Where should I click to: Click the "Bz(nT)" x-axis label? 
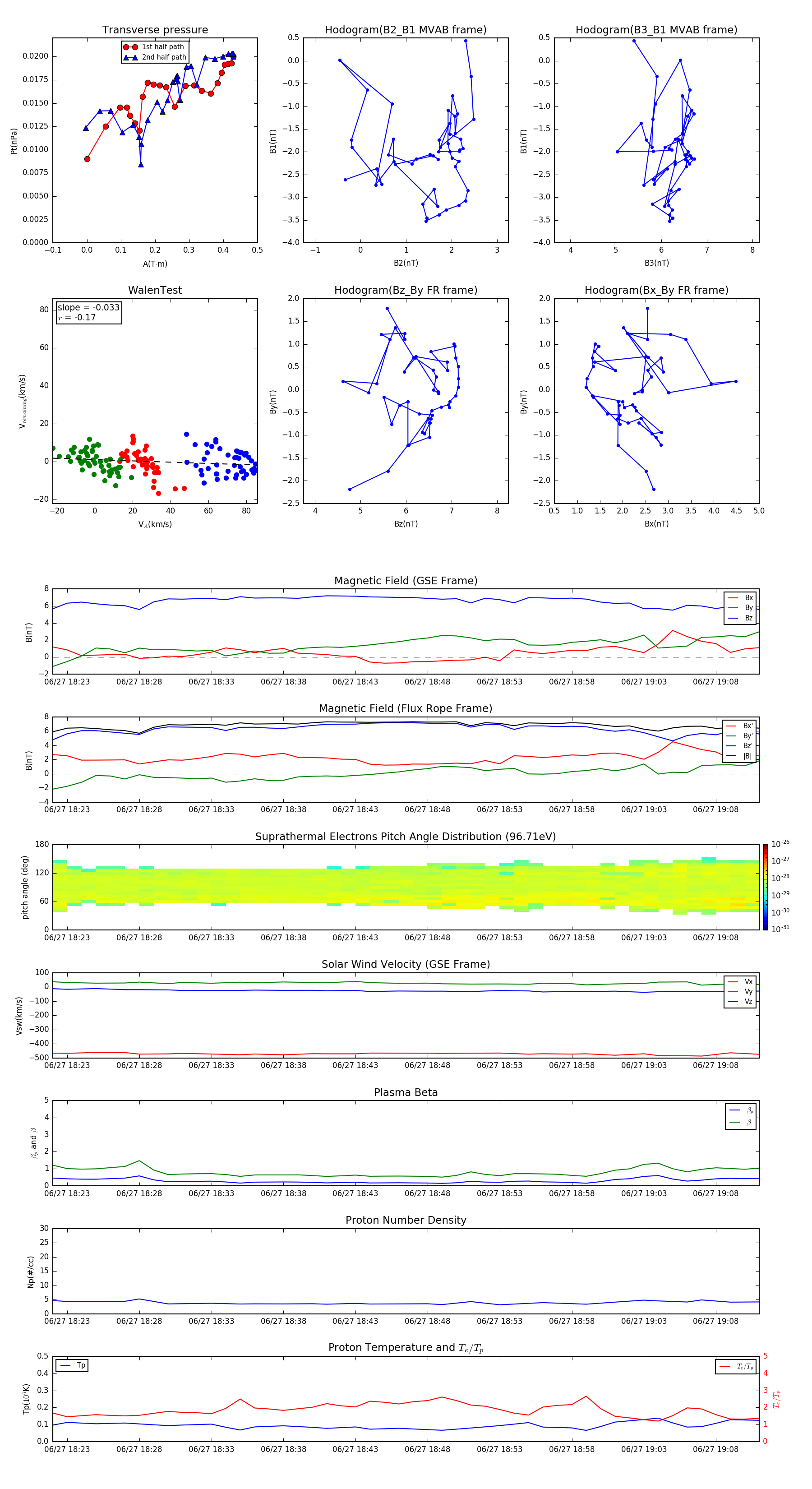point(406,524)
